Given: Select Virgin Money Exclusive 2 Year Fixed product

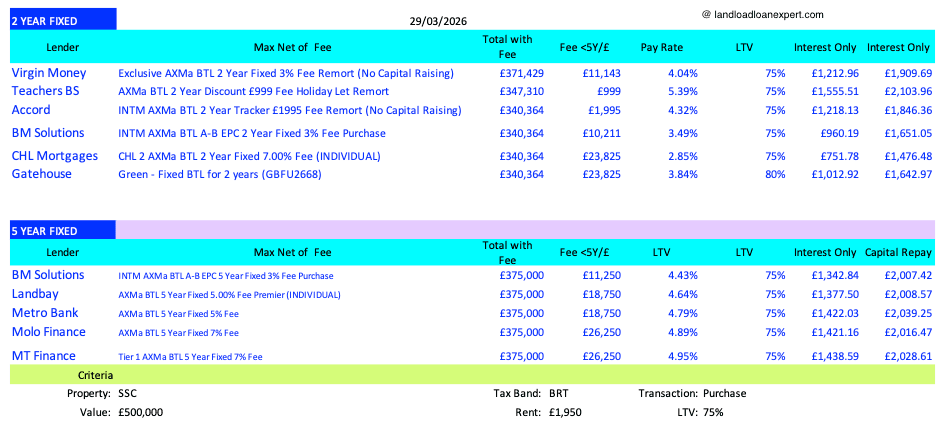Looking at the screenshot, I should click(x=286, y=74).
